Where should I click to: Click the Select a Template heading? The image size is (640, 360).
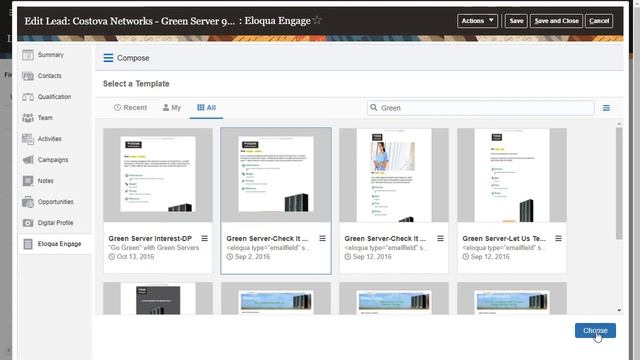click(x=136, y=84)
